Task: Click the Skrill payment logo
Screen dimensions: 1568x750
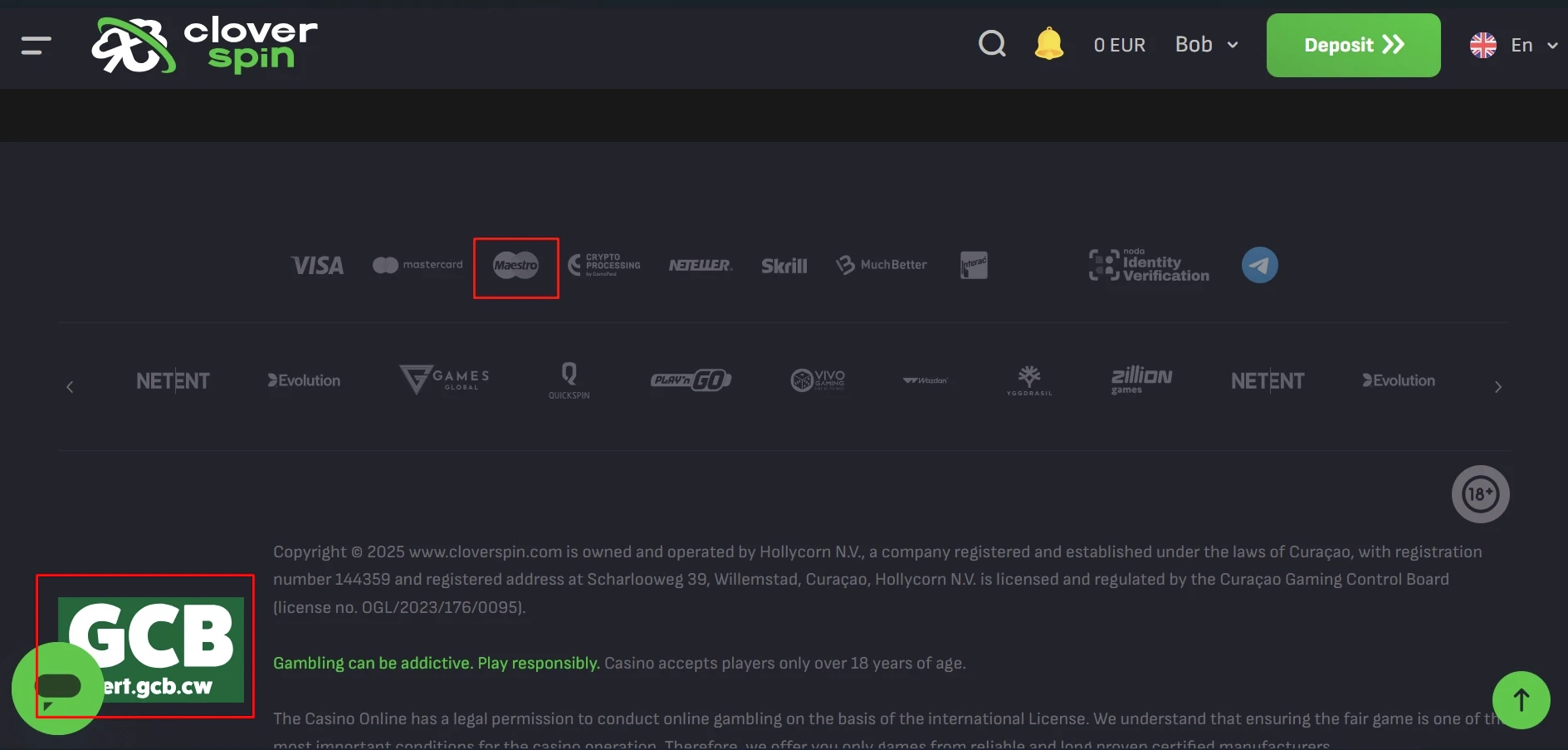Action: 784,266
